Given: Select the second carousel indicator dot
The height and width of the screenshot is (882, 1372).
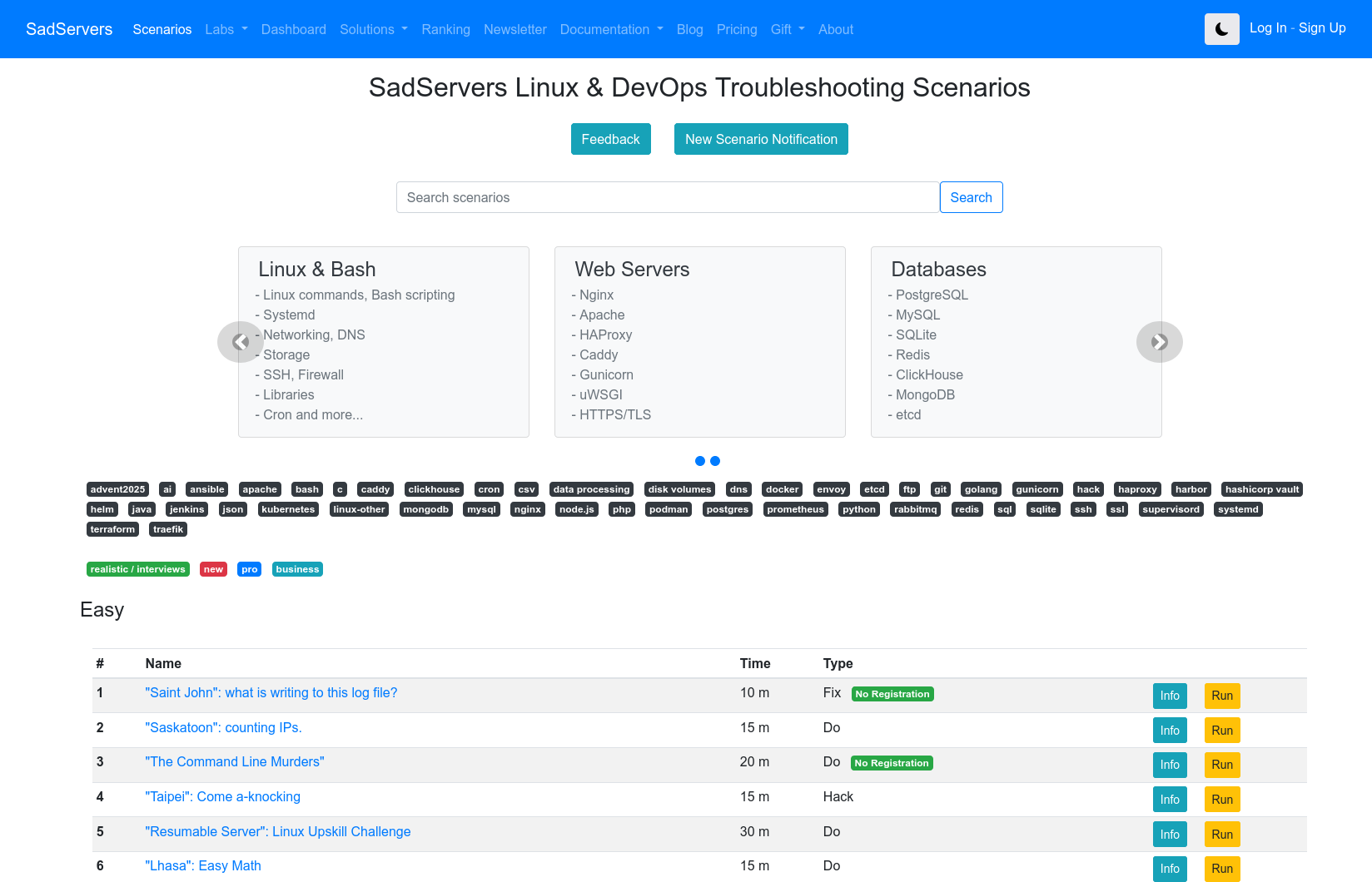Looking at the screenshot, I should pos(715,461).
